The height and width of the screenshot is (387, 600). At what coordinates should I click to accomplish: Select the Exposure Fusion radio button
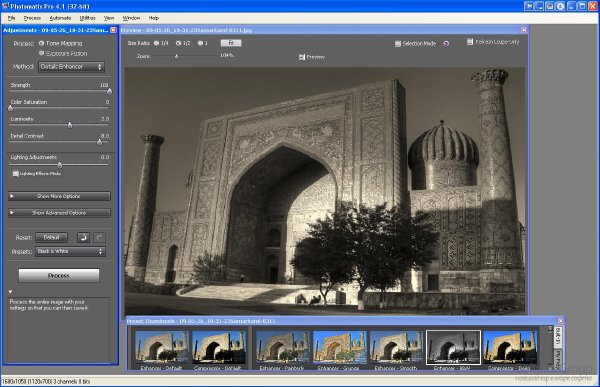[41, 53]
